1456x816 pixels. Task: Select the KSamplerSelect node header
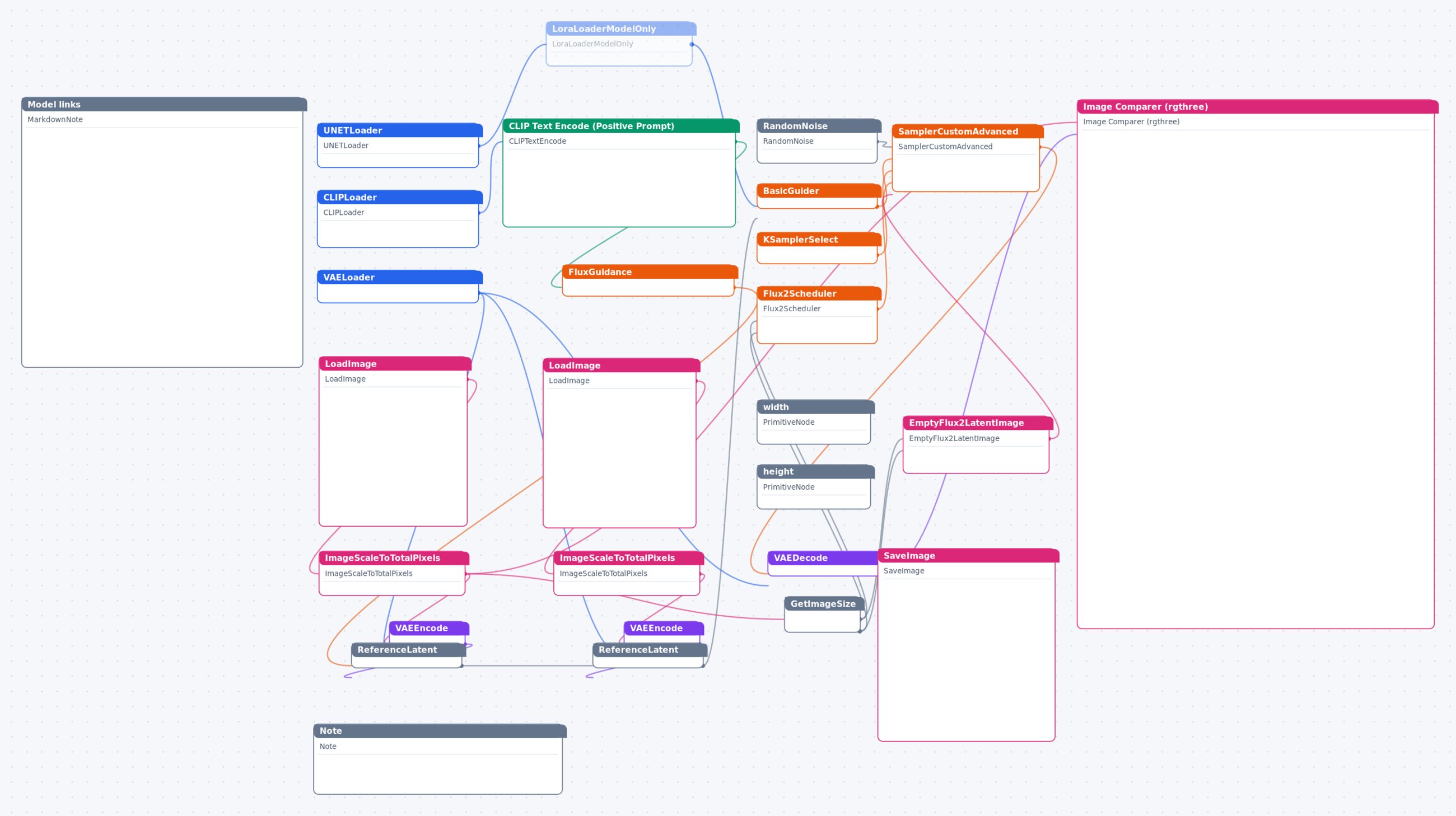[x=819, y=240]
